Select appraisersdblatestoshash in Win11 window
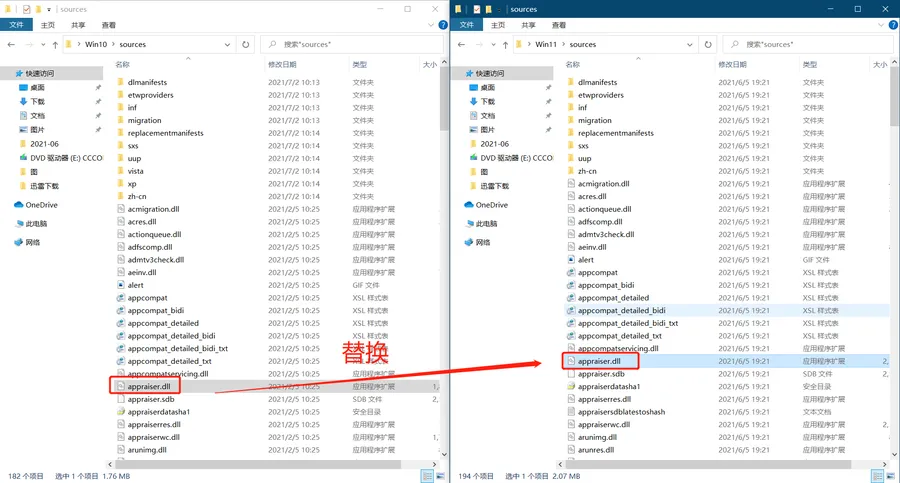 pyautogui.click(x=621, y=412)
